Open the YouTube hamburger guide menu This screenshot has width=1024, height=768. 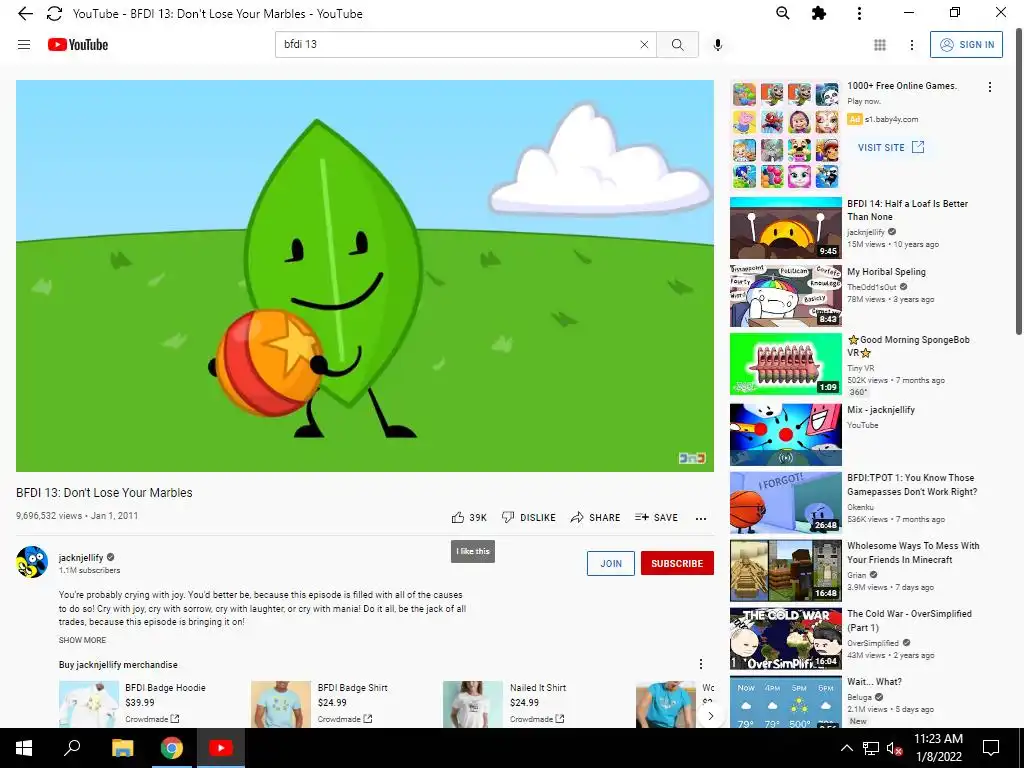pyautogui.click(x=24, y=44)
